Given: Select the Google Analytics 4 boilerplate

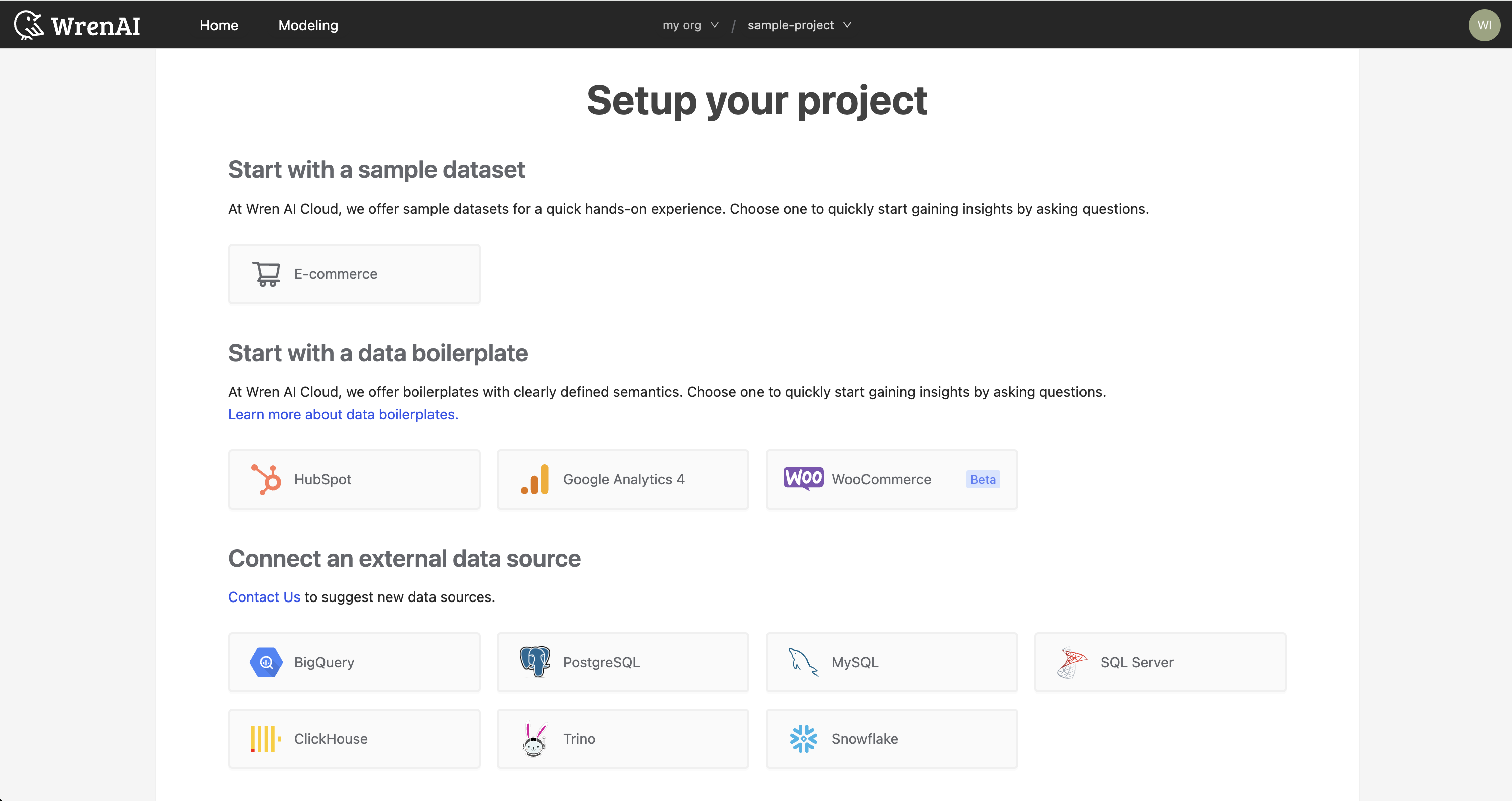Looking at the screenshot, I should pos(622,479).
